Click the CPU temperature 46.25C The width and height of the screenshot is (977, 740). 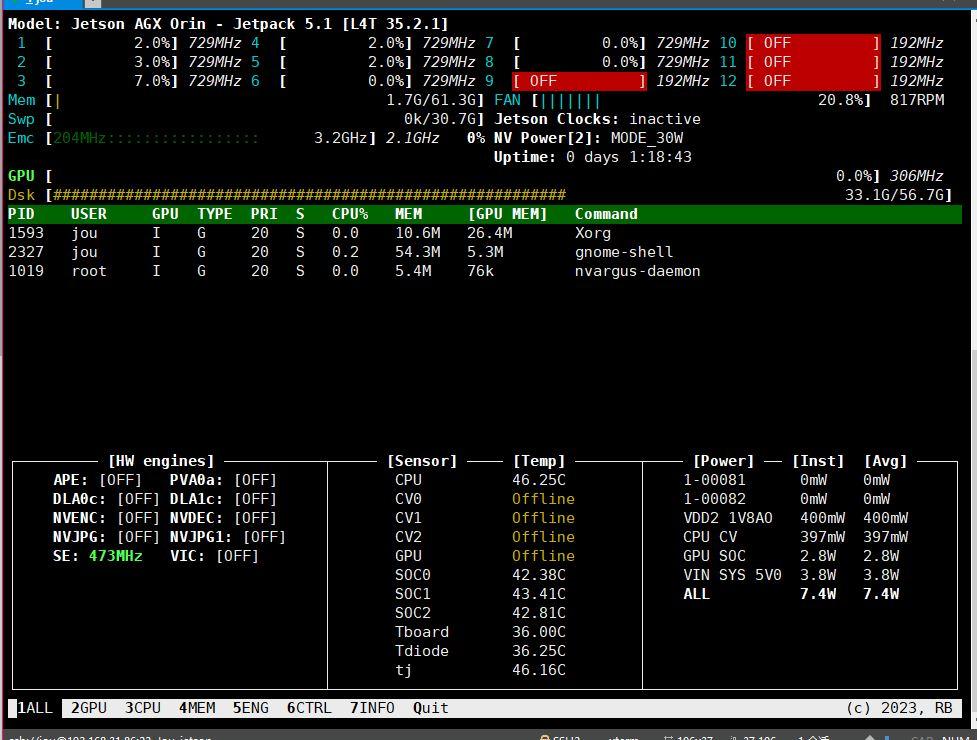(539, 480)
